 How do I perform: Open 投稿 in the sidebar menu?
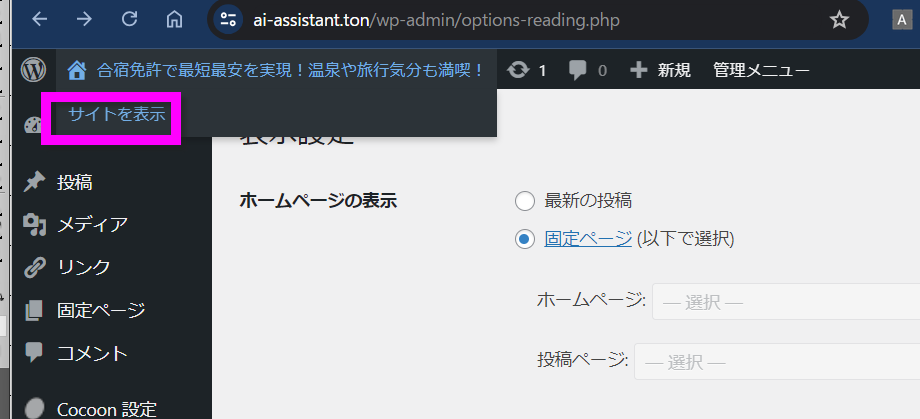coord(75,182)
